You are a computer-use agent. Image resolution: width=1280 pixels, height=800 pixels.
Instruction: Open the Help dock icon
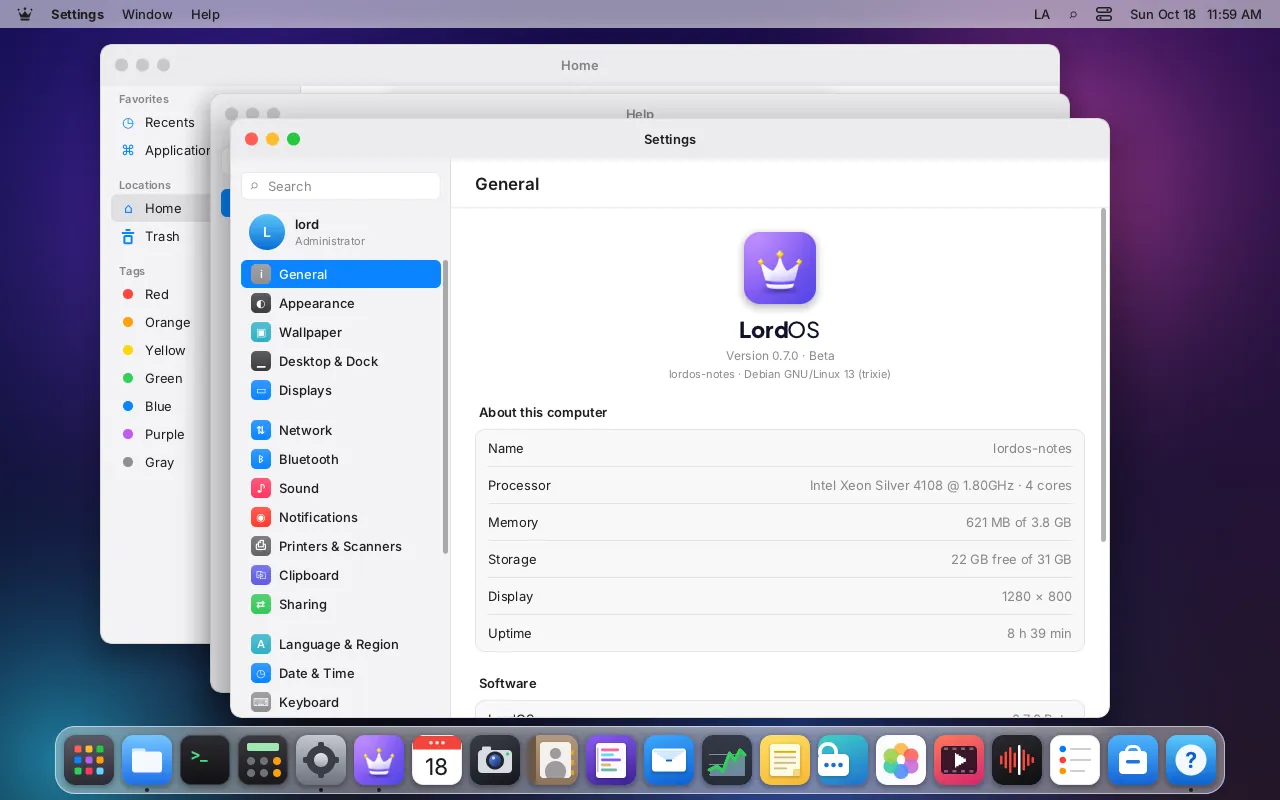point(1191,761)
